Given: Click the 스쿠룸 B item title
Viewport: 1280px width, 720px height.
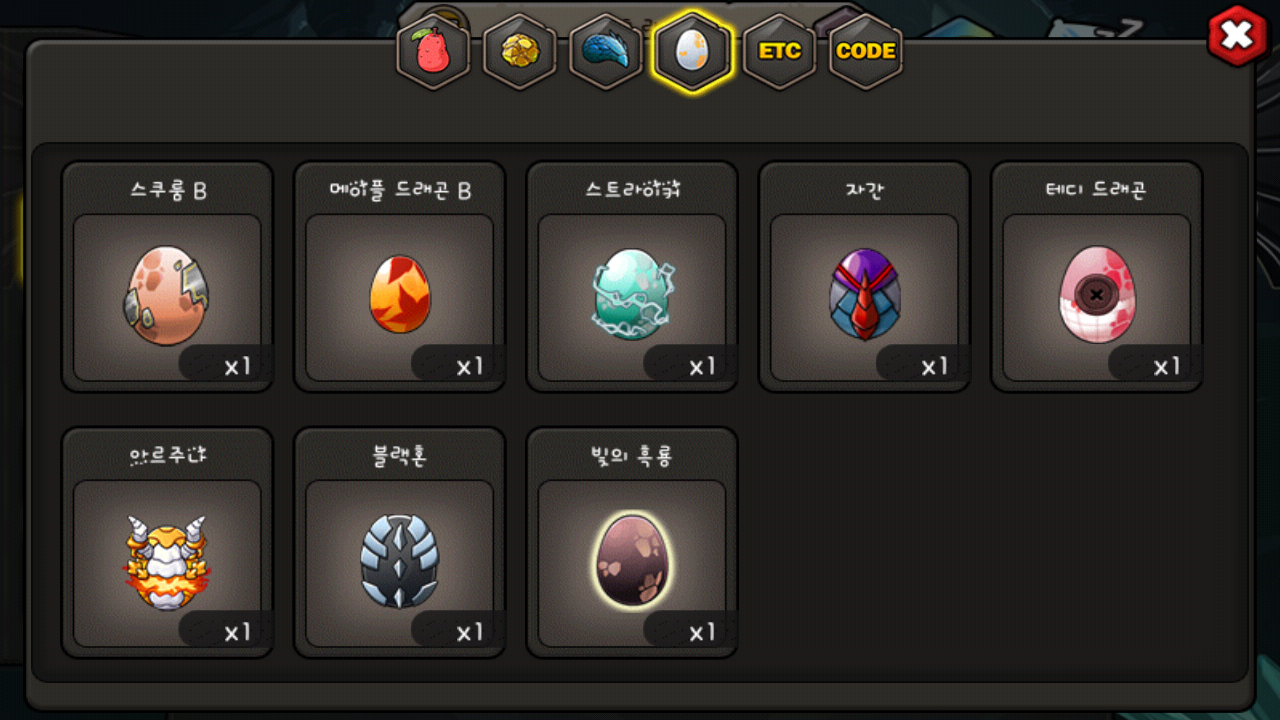Looking at the screenshot, I should (x=168, y=191).
